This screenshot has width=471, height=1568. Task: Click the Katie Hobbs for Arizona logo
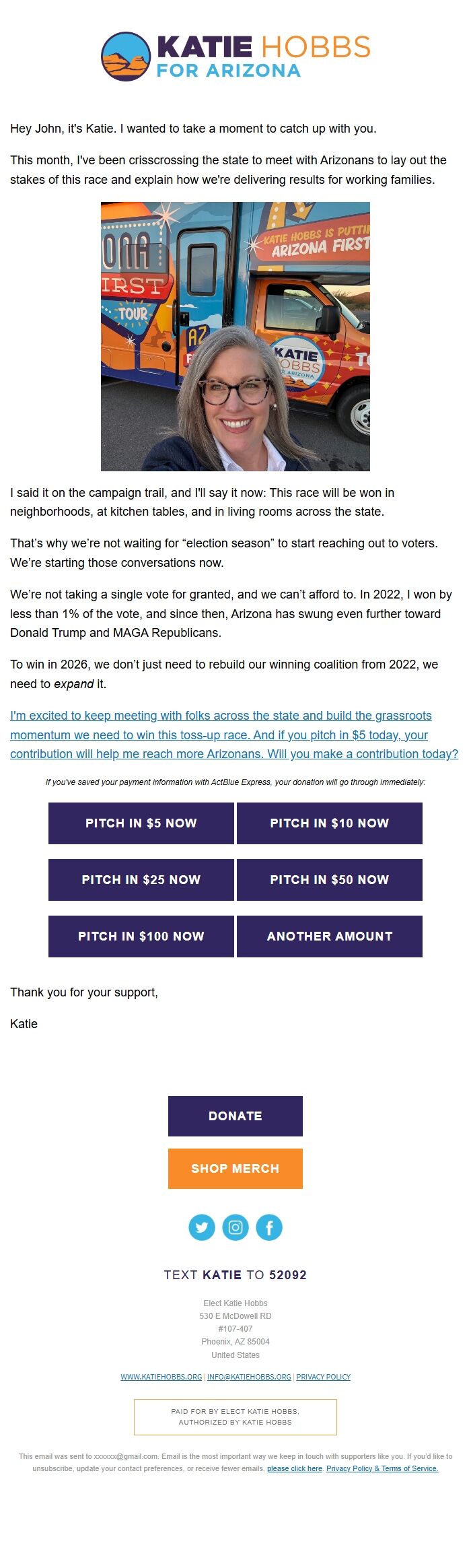(x=235, y=57)
